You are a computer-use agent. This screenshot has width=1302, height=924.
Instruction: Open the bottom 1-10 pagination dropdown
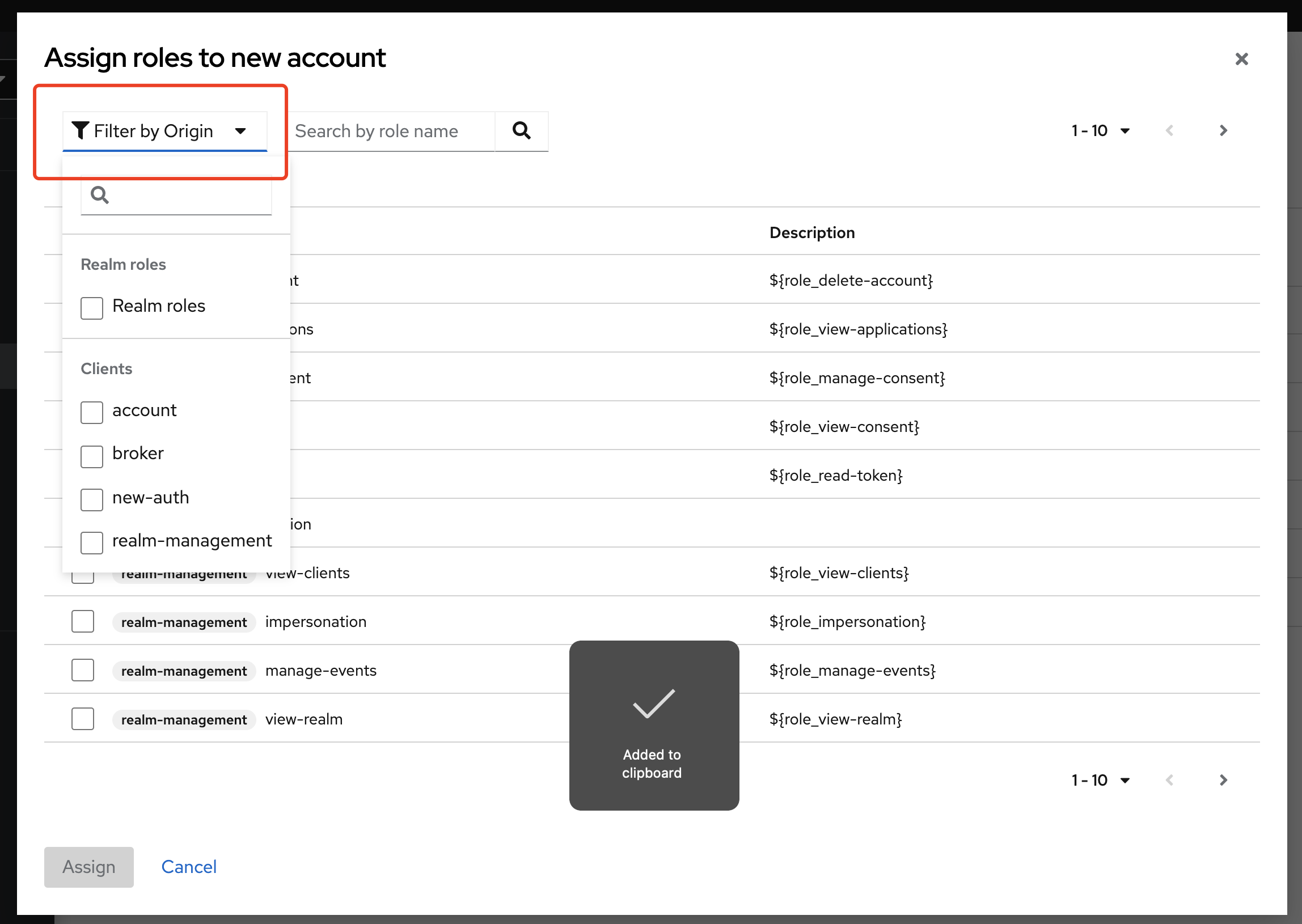click(x=1101, y=780)
